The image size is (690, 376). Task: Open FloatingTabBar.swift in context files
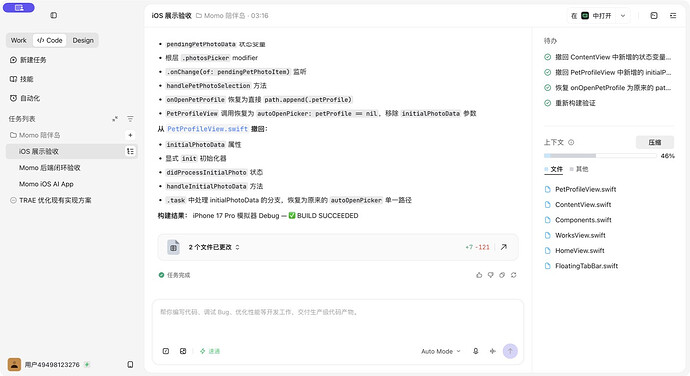586,266
